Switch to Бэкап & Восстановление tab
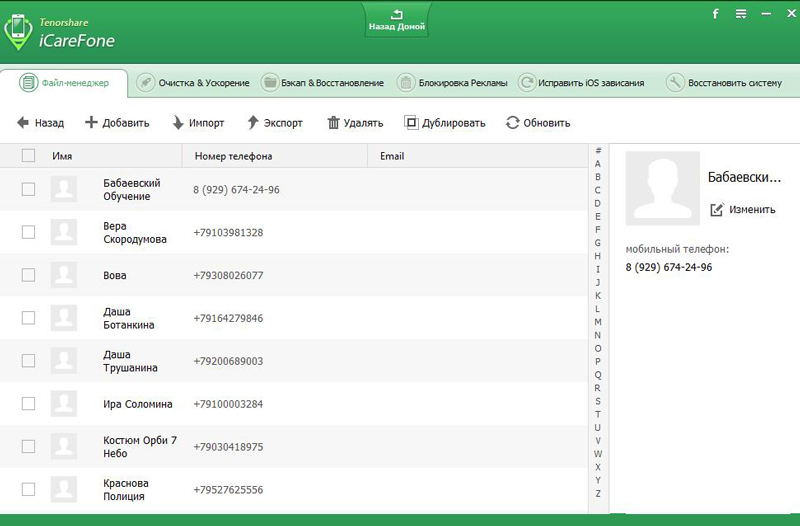800x526 pixels. click(322, 83)
